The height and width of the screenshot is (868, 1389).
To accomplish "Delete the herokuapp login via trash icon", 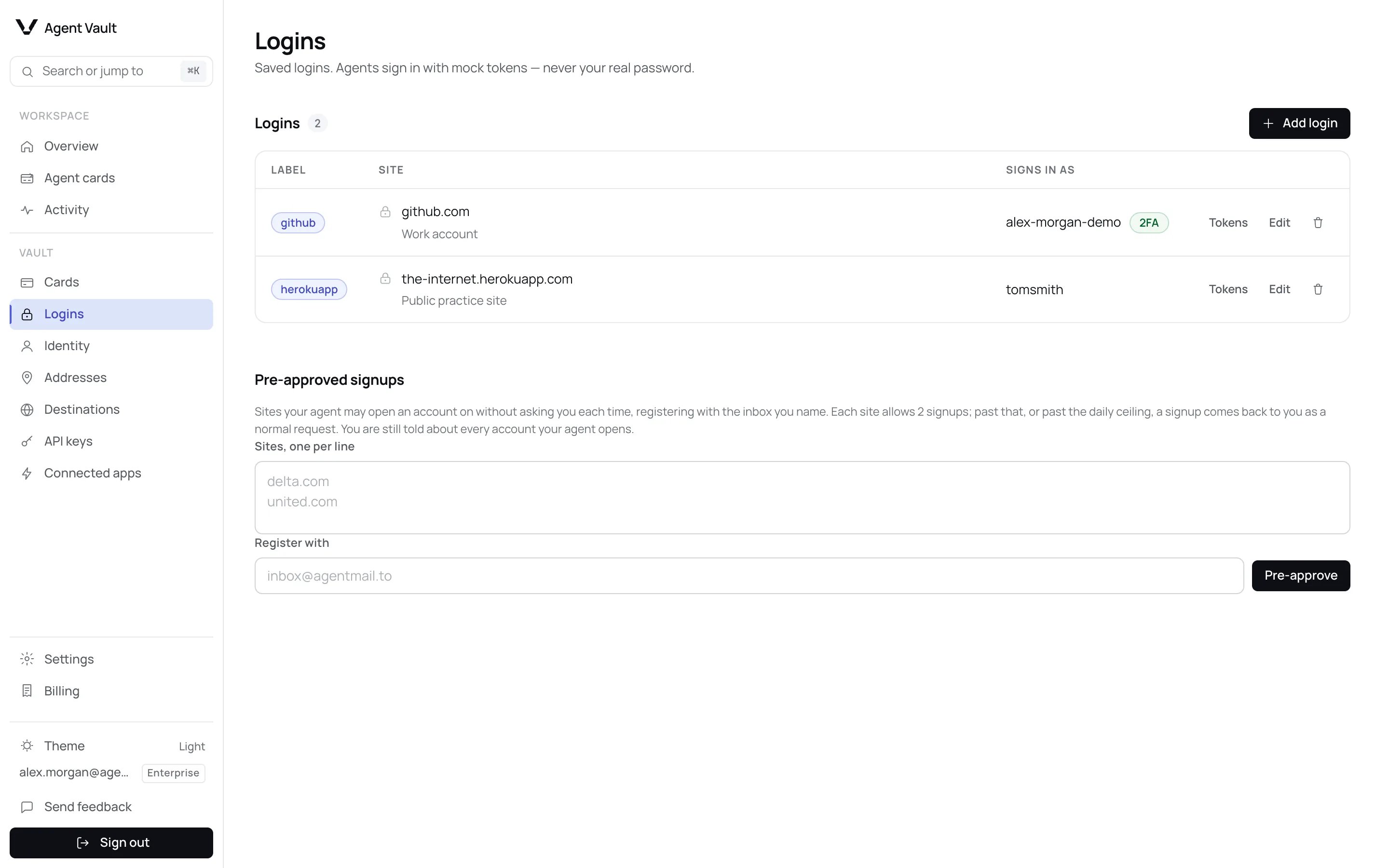I will click(1318, 289).
